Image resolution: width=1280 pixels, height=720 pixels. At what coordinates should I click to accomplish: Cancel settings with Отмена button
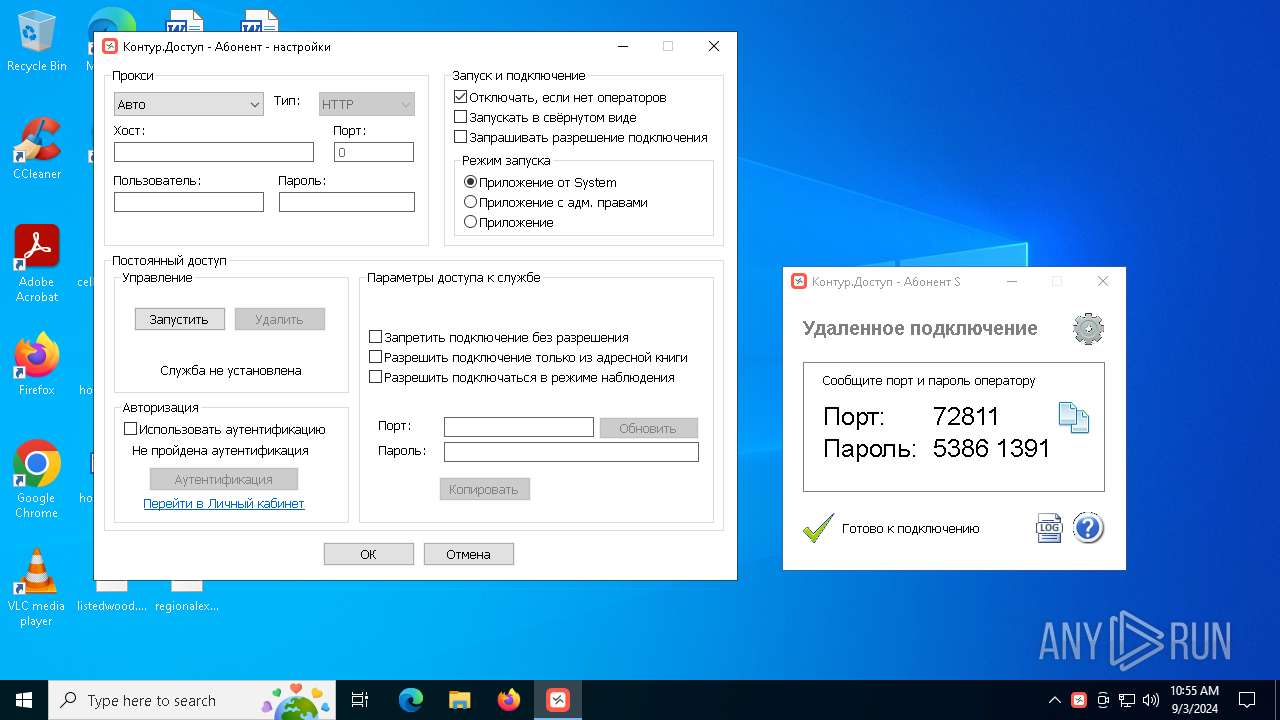point(469,554)
